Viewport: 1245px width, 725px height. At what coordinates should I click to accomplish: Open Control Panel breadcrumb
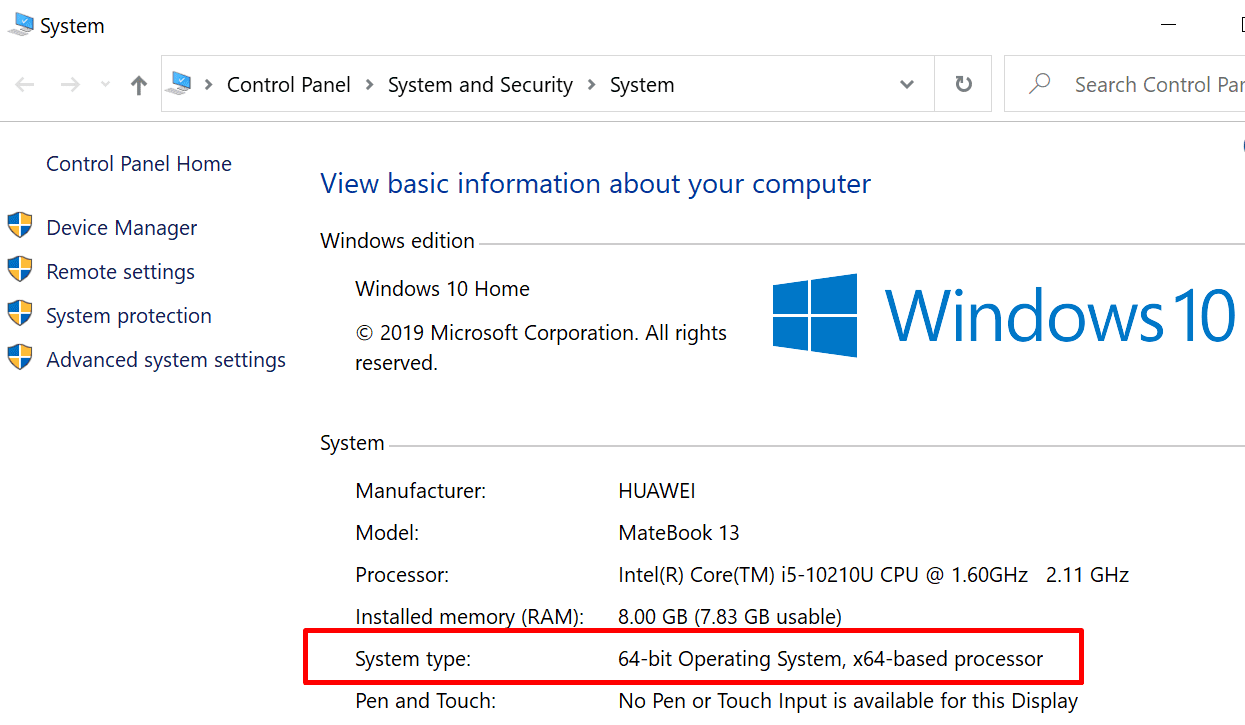[289, 85]
